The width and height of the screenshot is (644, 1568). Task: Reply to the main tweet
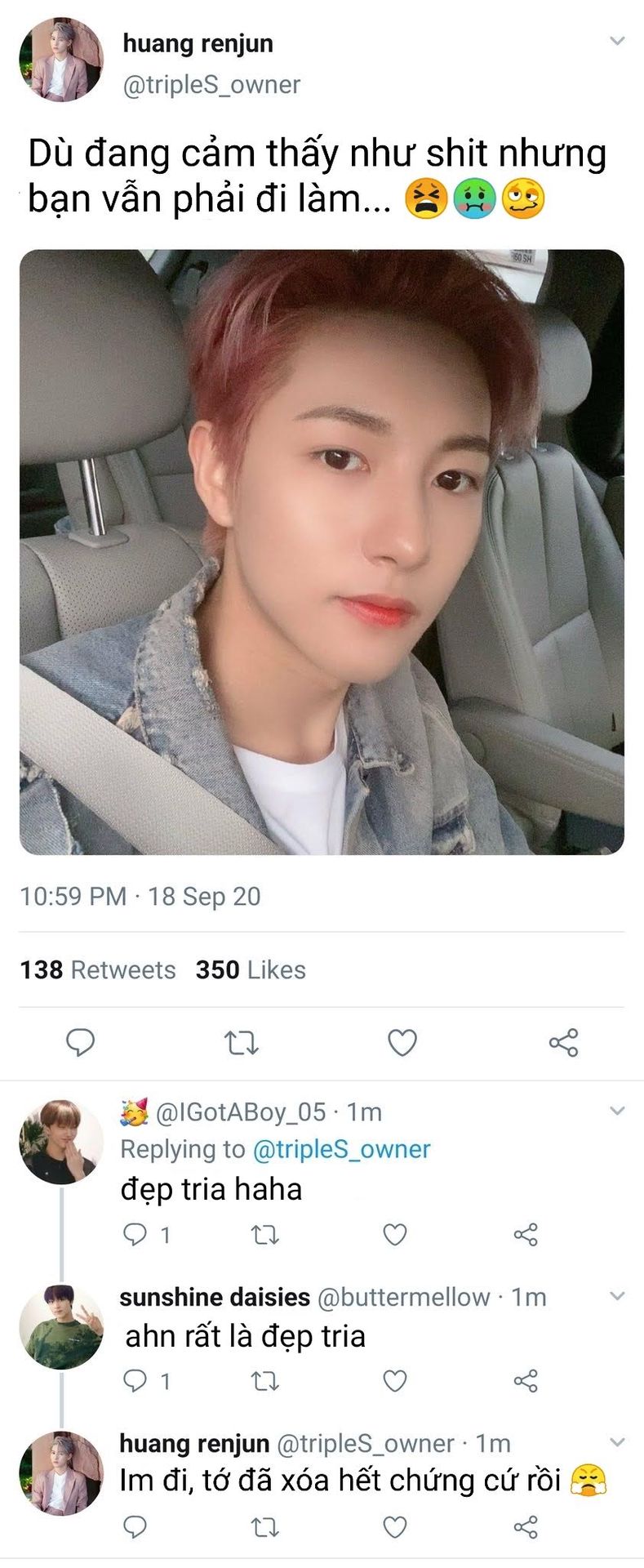(x=80, y=1042)
